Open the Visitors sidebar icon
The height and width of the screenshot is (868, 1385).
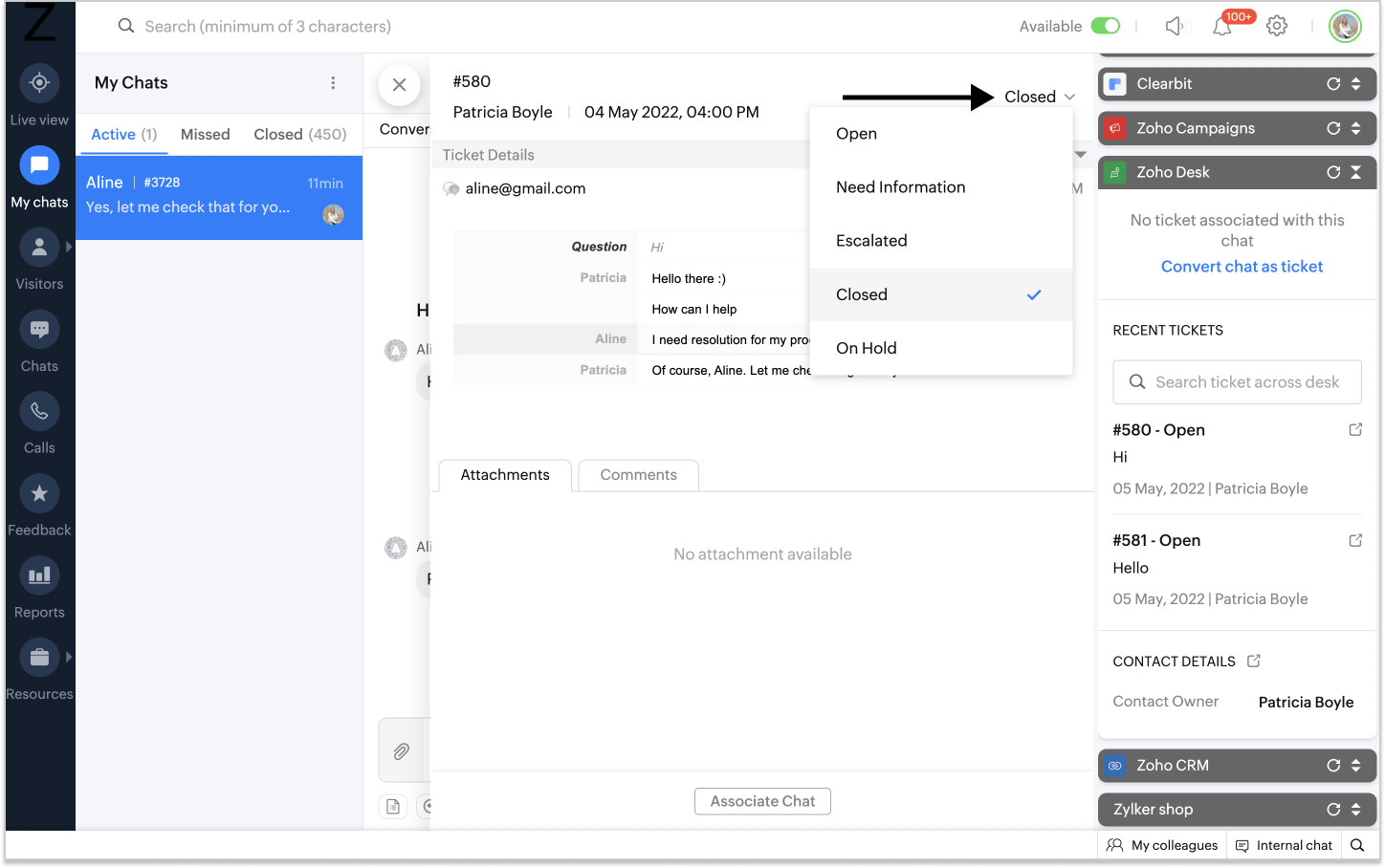tap(39, 248)
